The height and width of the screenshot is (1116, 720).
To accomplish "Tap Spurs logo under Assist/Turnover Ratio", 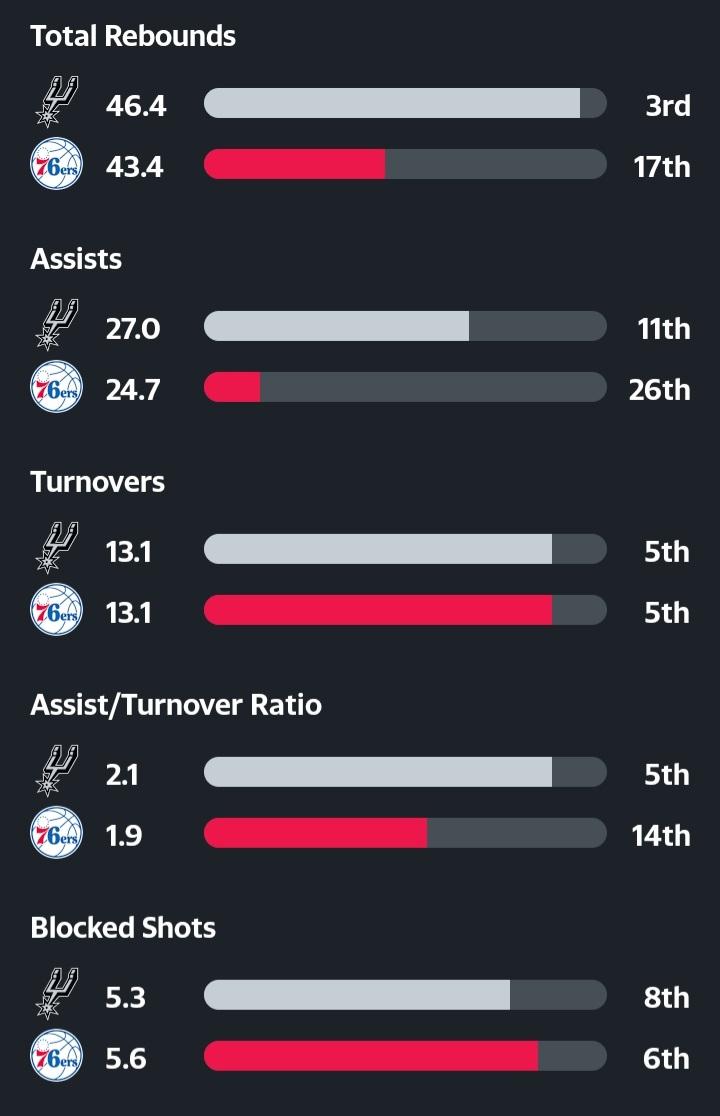I will [x=56, y=771].
